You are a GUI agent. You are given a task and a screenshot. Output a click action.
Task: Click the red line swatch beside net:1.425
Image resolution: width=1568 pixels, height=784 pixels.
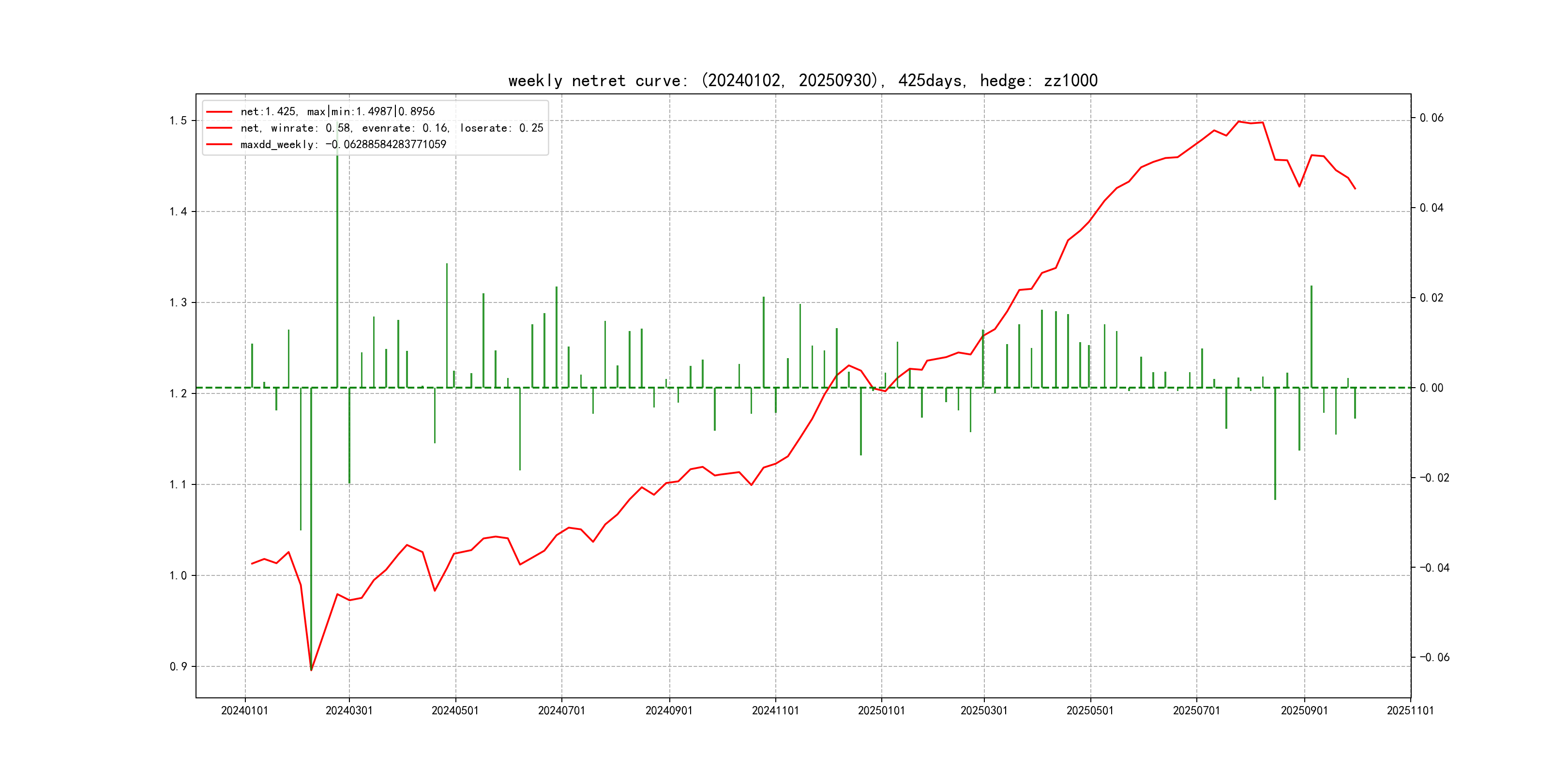[x=219, y=112]
